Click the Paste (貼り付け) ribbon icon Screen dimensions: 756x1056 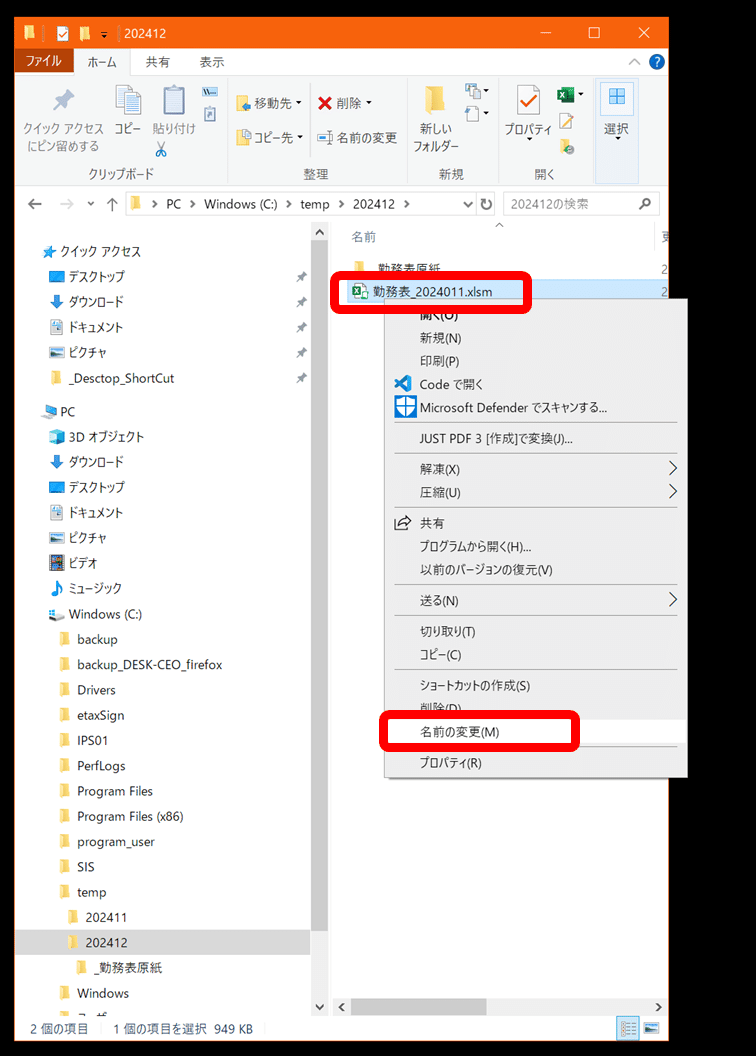click(174, 110)
